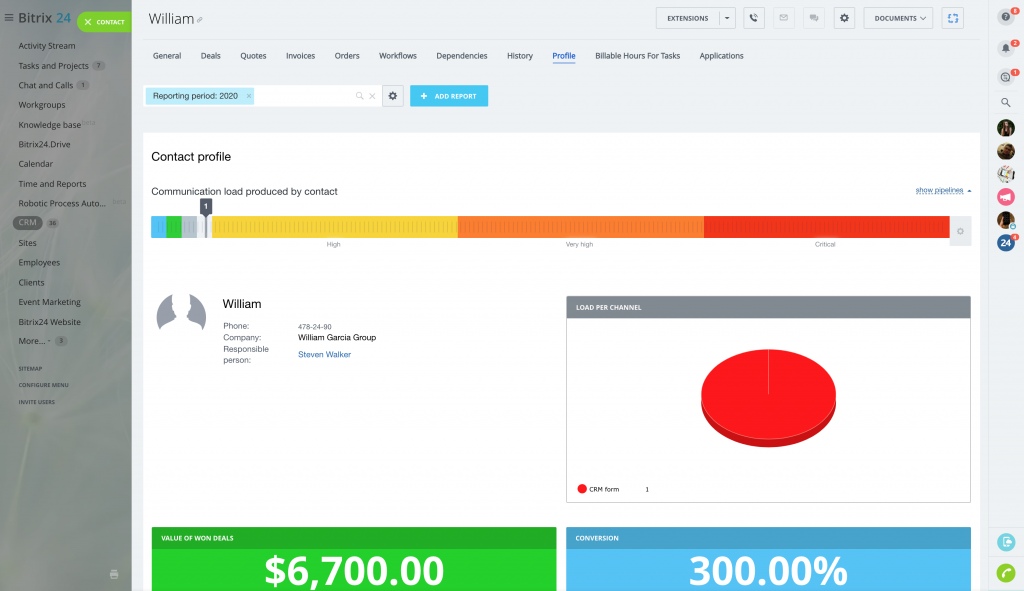Switch to the Deals tab

click(210, 56)
